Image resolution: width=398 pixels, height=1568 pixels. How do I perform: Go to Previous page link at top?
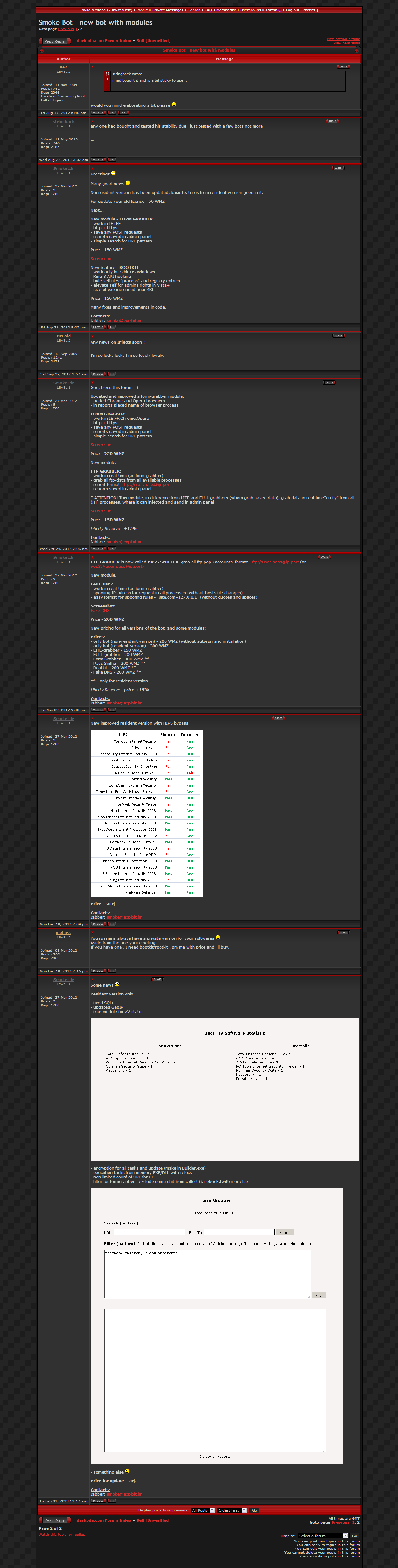pyautogui.click(x=65, y=29)
